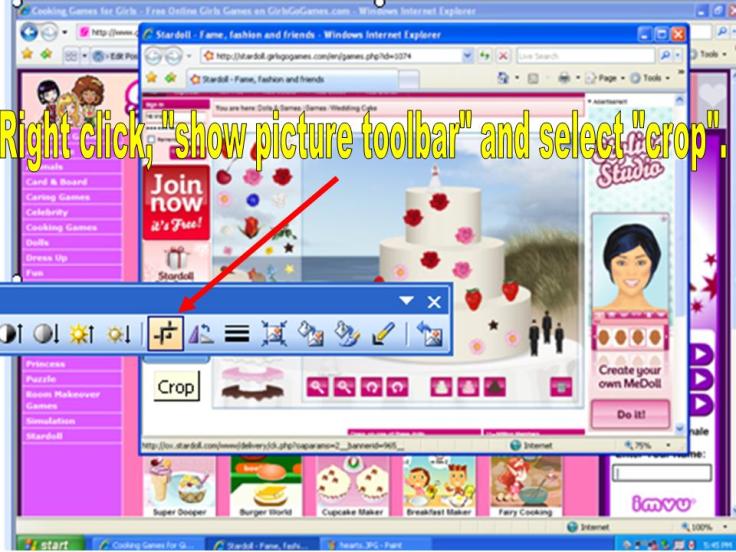Open Tools menu in Stardoll window

click(651, 78)
